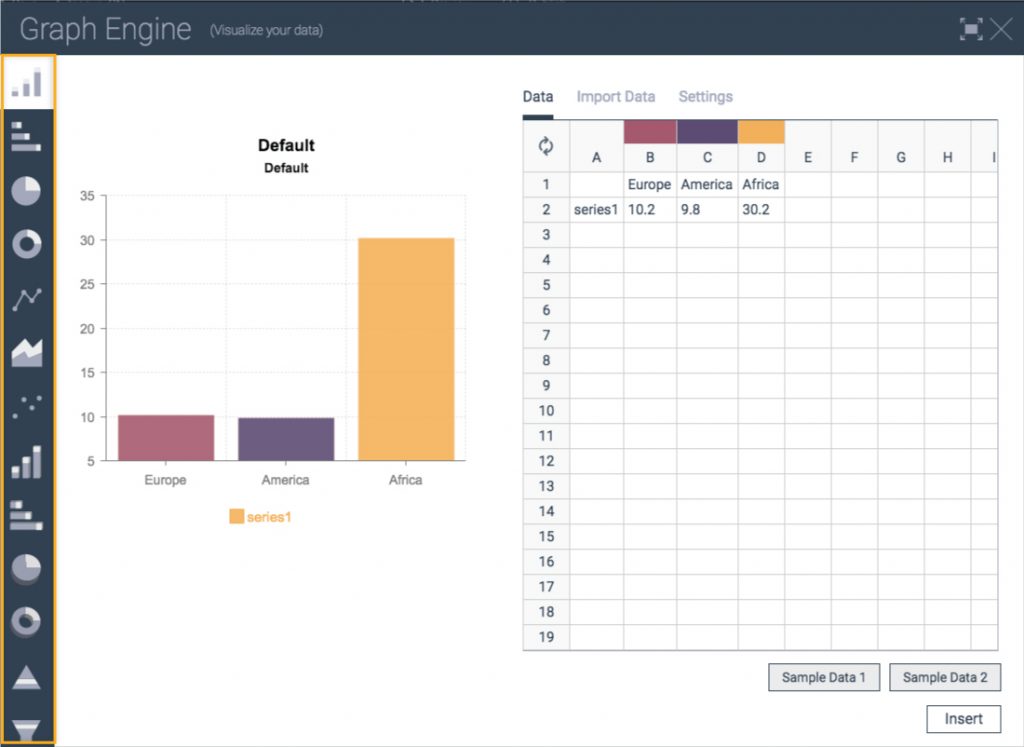Click the refresh icon in the spreadsheet corner

coord(545,144)
